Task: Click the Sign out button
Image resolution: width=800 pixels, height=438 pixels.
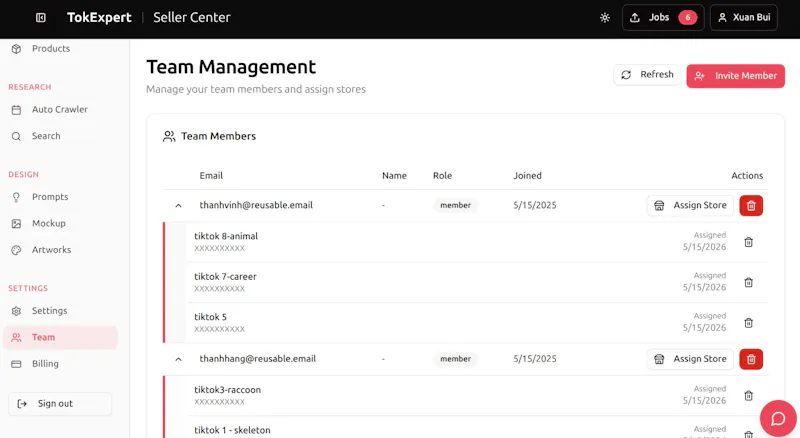Action: [x=60, y=404]
